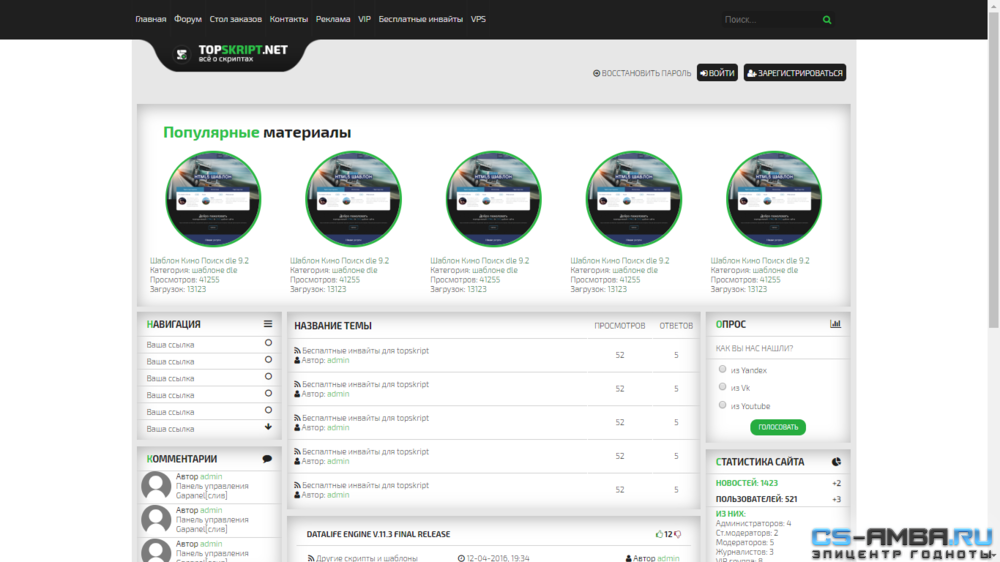The height and width of the screenshot is (562, 1000).
Task: Click in the Поиск search field
Action: click(770, 20)
